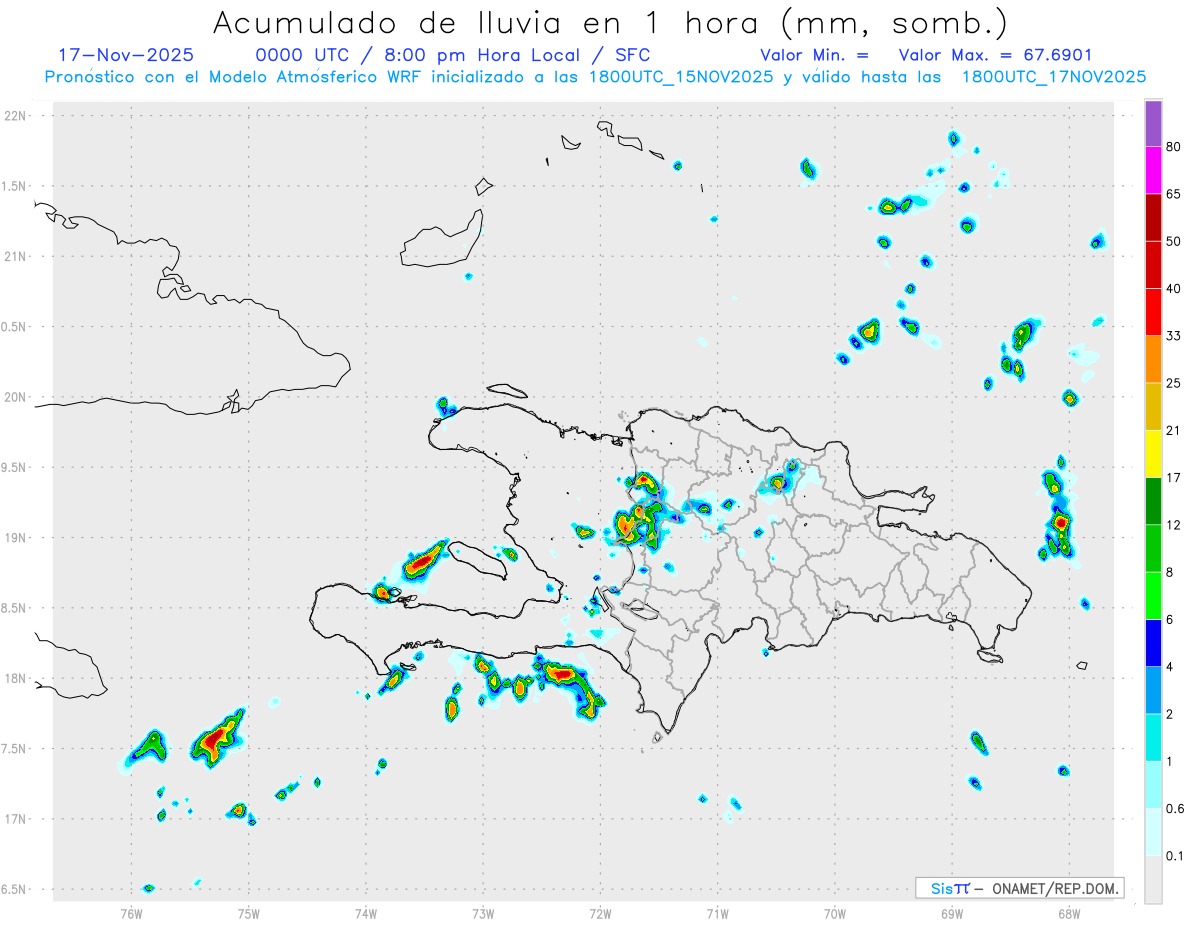Click the '18N' latitude axis label

pos(15,679)
